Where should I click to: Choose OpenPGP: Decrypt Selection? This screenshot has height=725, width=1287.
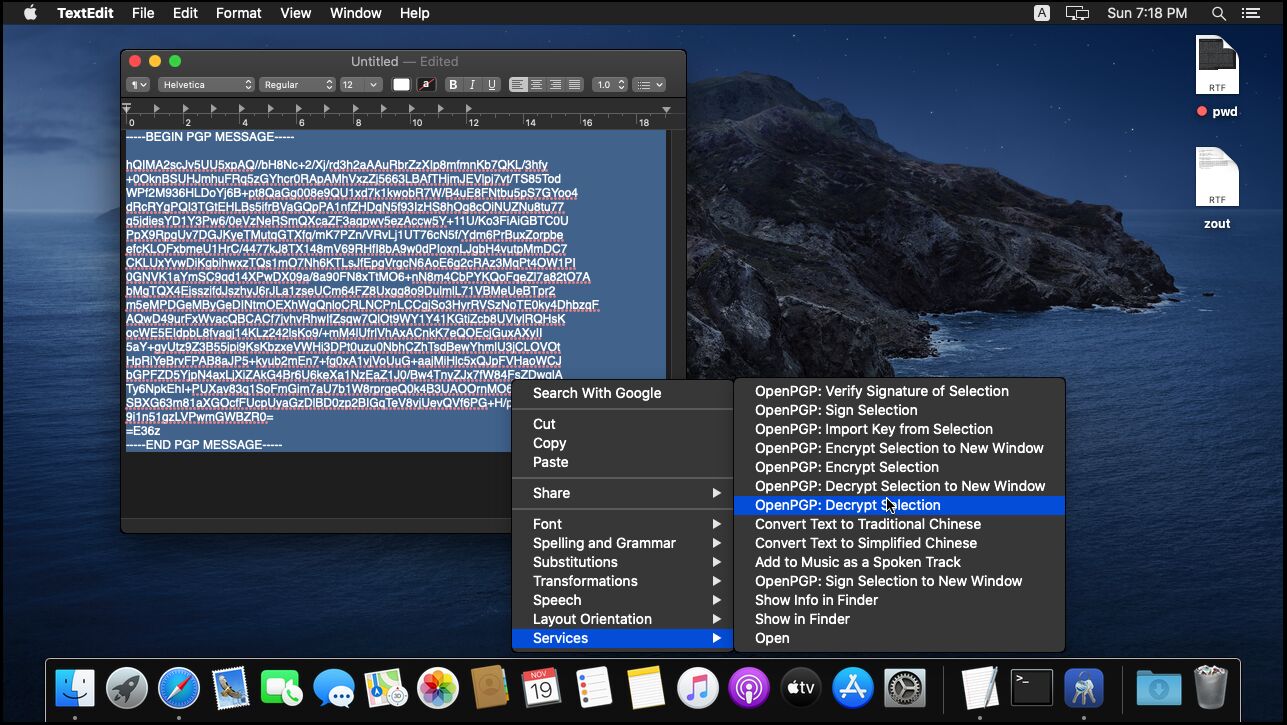pos(847,505)
